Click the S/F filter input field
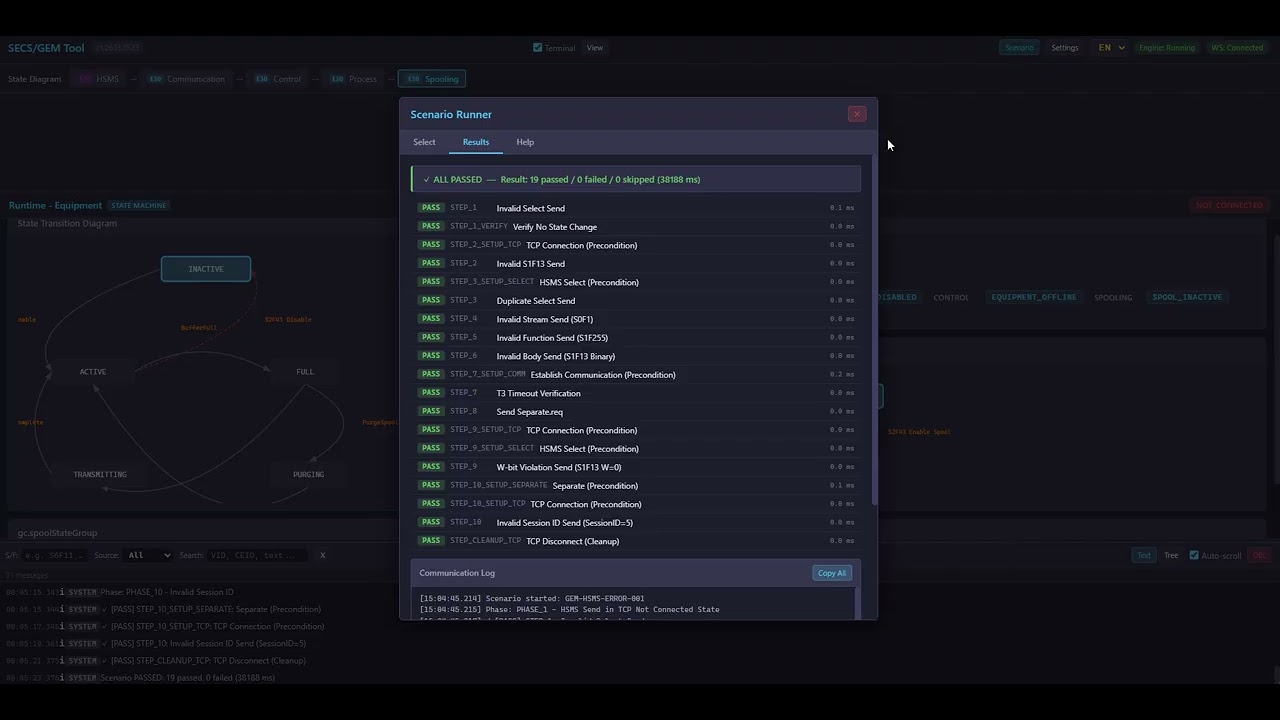Image resolution: width=1280 pixels, height=720 pixels. tap(55, 555)
